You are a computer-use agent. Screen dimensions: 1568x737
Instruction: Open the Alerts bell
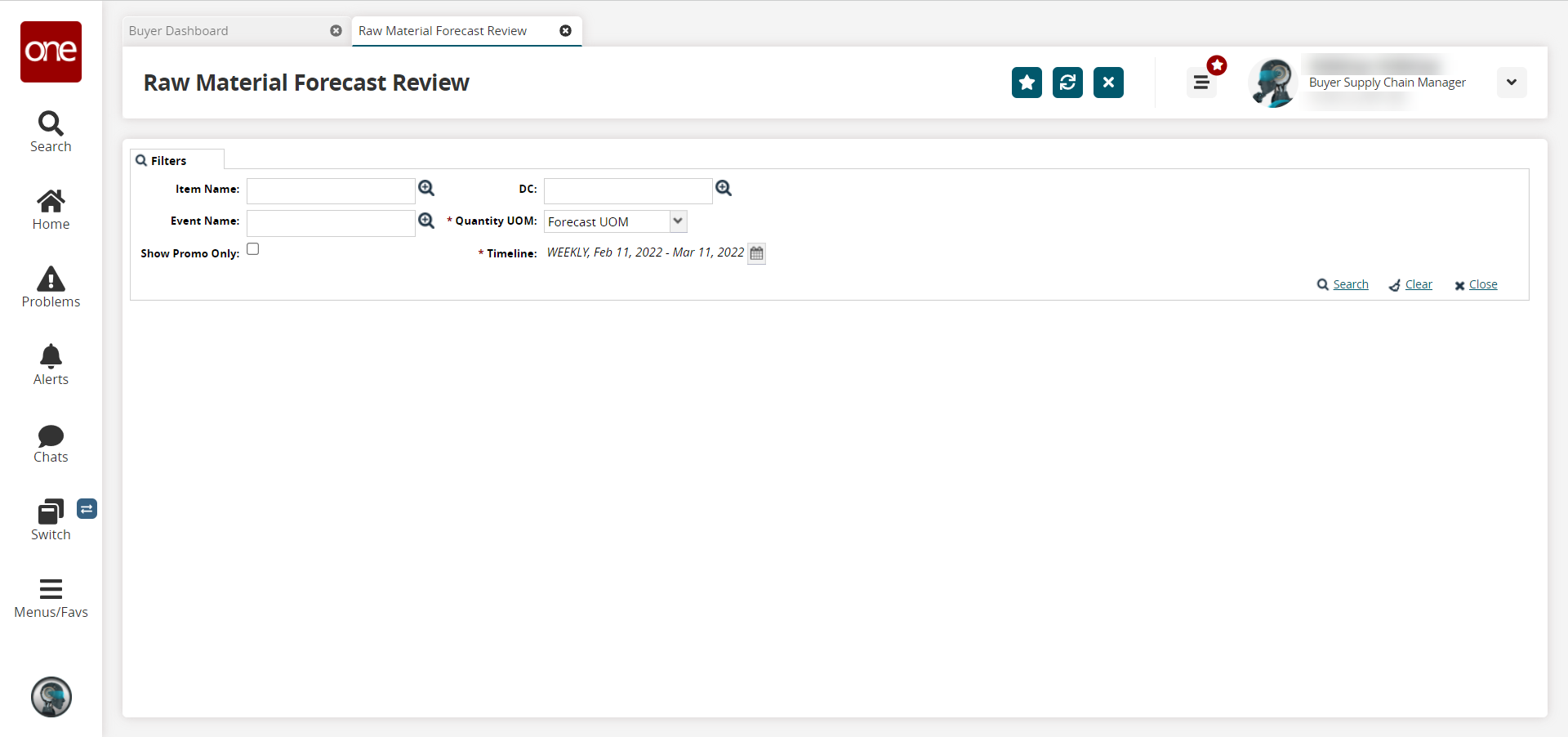[x=51, y=365]
